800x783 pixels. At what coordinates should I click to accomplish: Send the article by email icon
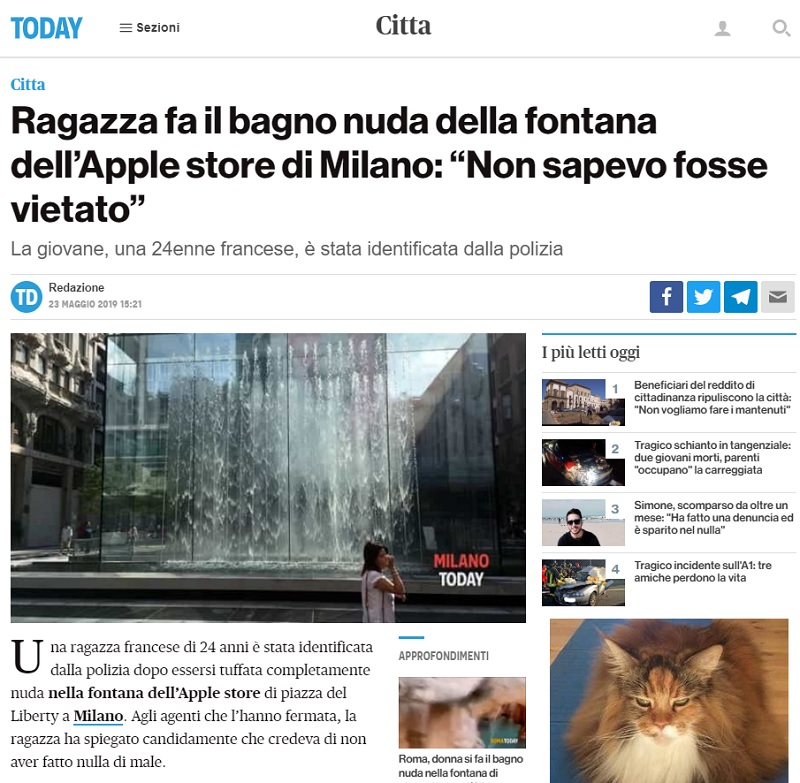[x=778, y=296]
